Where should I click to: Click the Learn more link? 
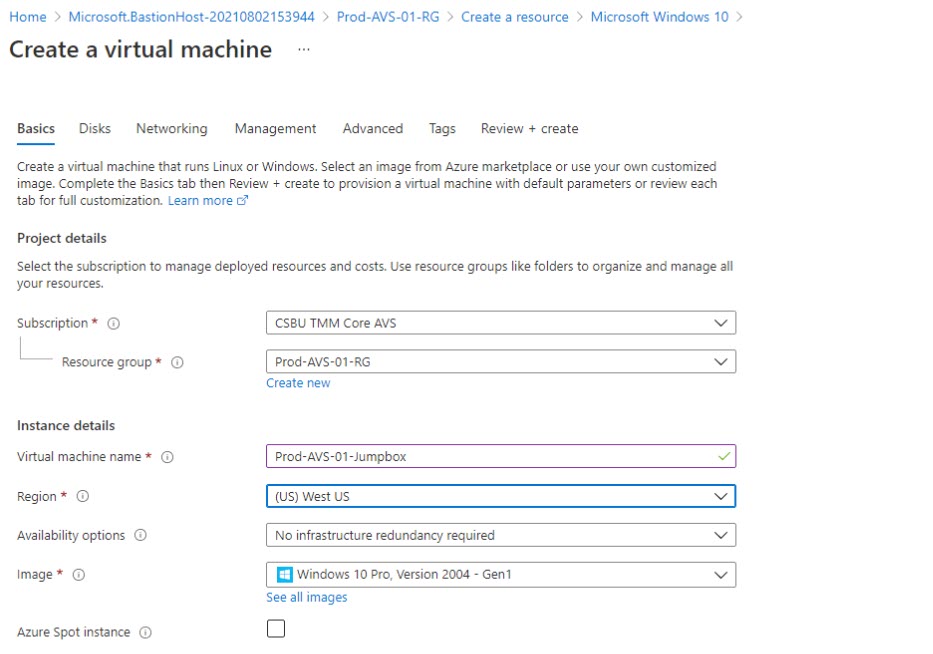coord(200,201)
